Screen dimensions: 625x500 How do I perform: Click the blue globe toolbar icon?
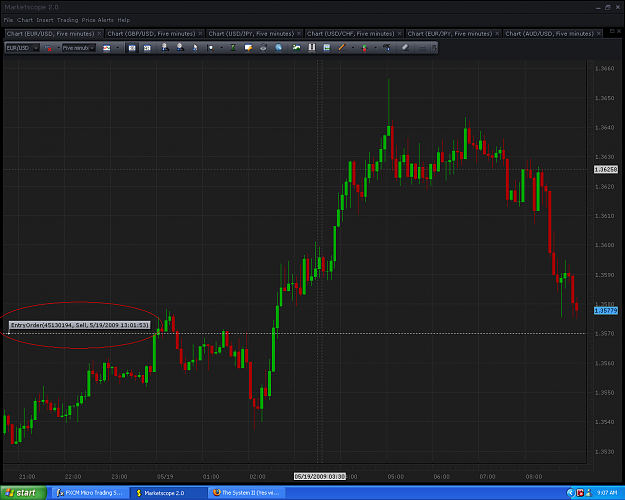click(x=279, y=48)
